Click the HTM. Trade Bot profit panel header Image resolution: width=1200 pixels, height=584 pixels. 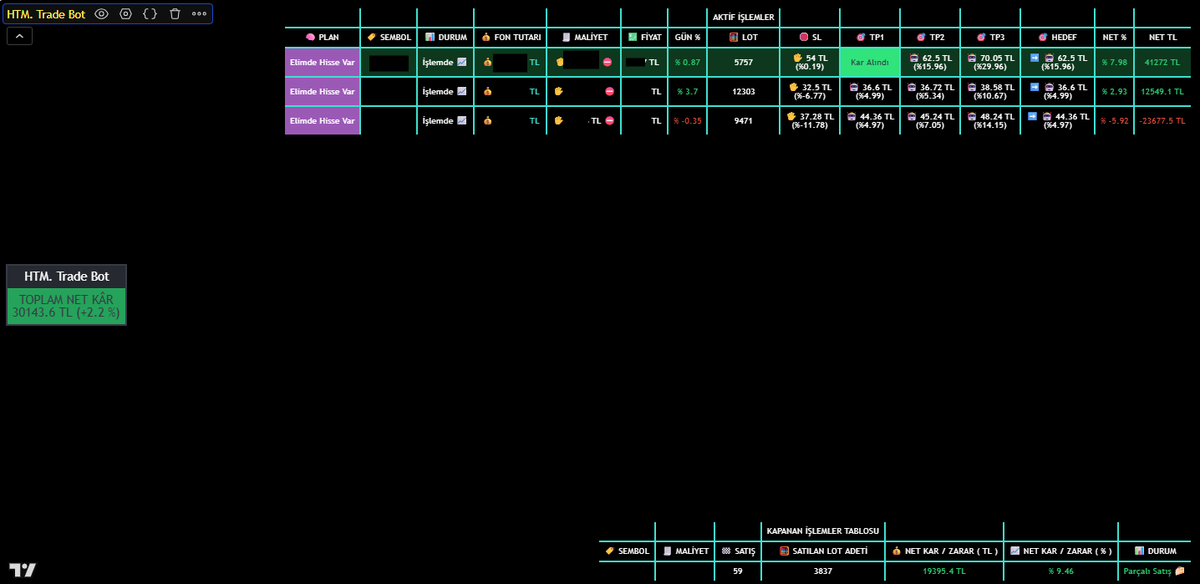[x=66, y=276]
